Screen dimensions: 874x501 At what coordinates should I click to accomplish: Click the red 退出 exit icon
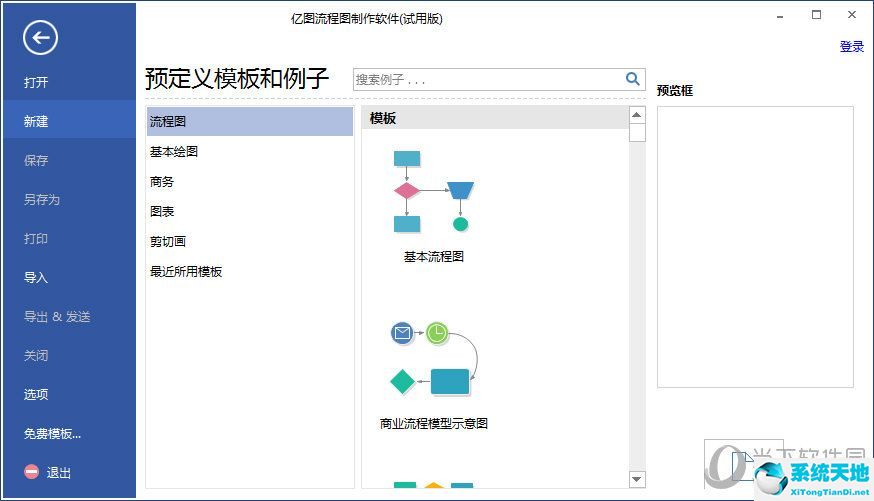pyautogui.click(x=32, y=472)
